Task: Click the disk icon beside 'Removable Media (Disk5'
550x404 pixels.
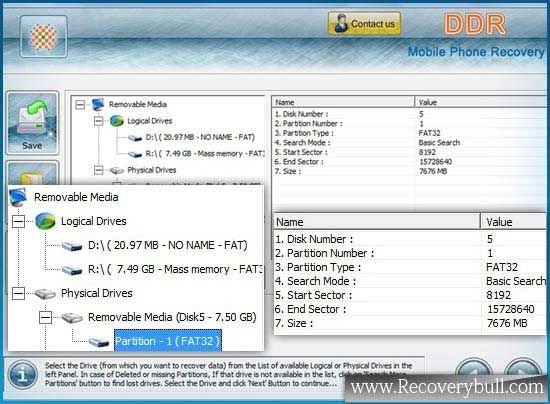Action: (72, 318)
